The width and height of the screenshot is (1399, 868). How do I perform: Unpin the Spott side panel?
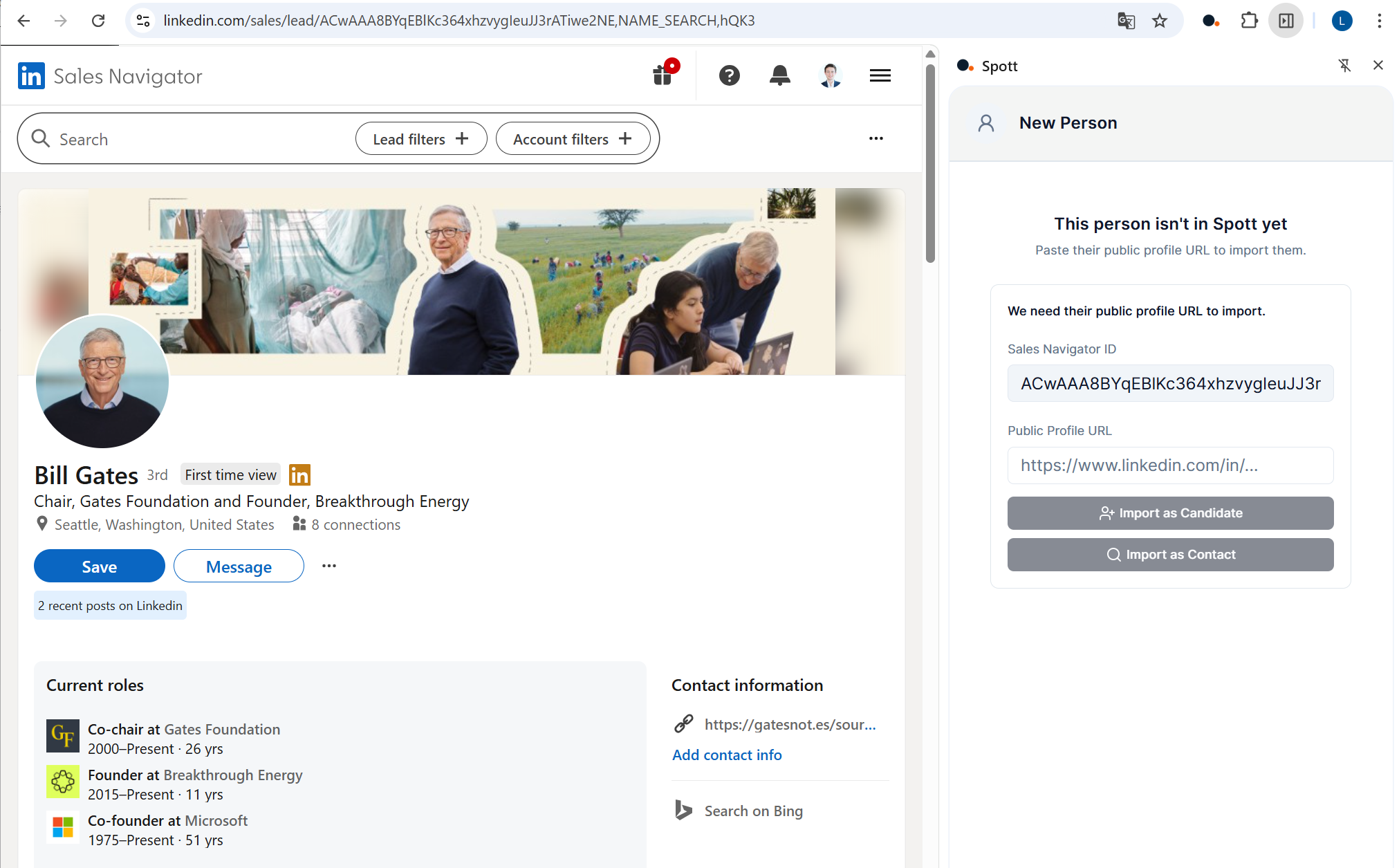pyautogui.click(x=1344, y=66)
